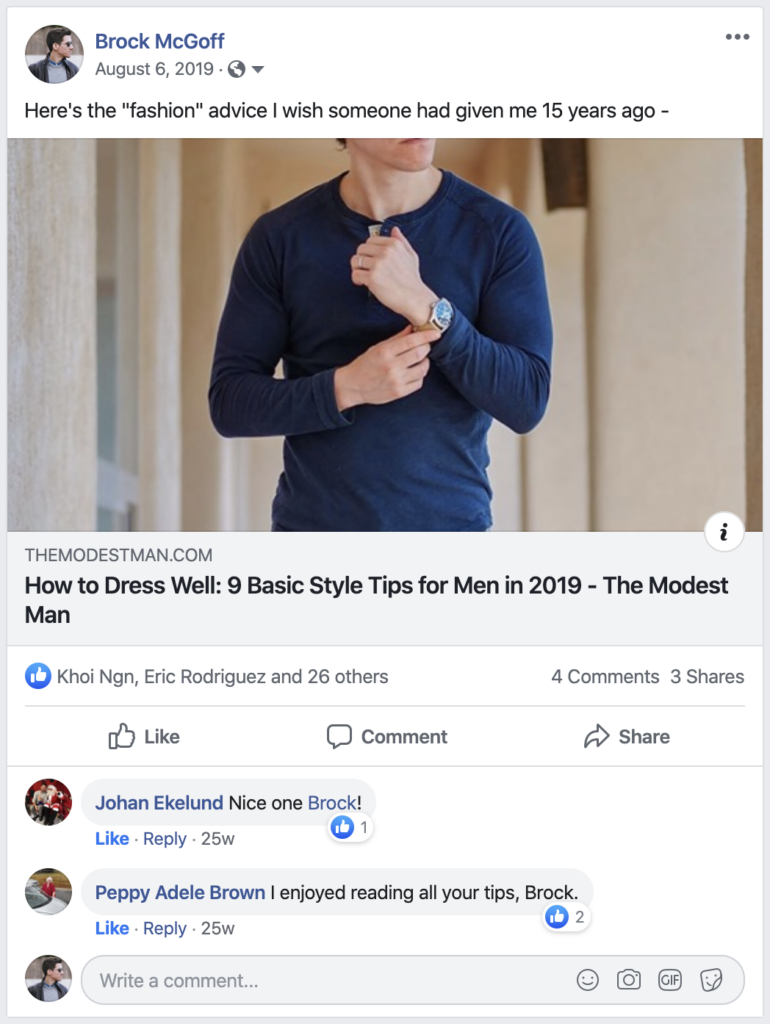This screenshot has width=770, height=1024.
Task: Open Brock McGoff's profile name link
Action: 159,41
